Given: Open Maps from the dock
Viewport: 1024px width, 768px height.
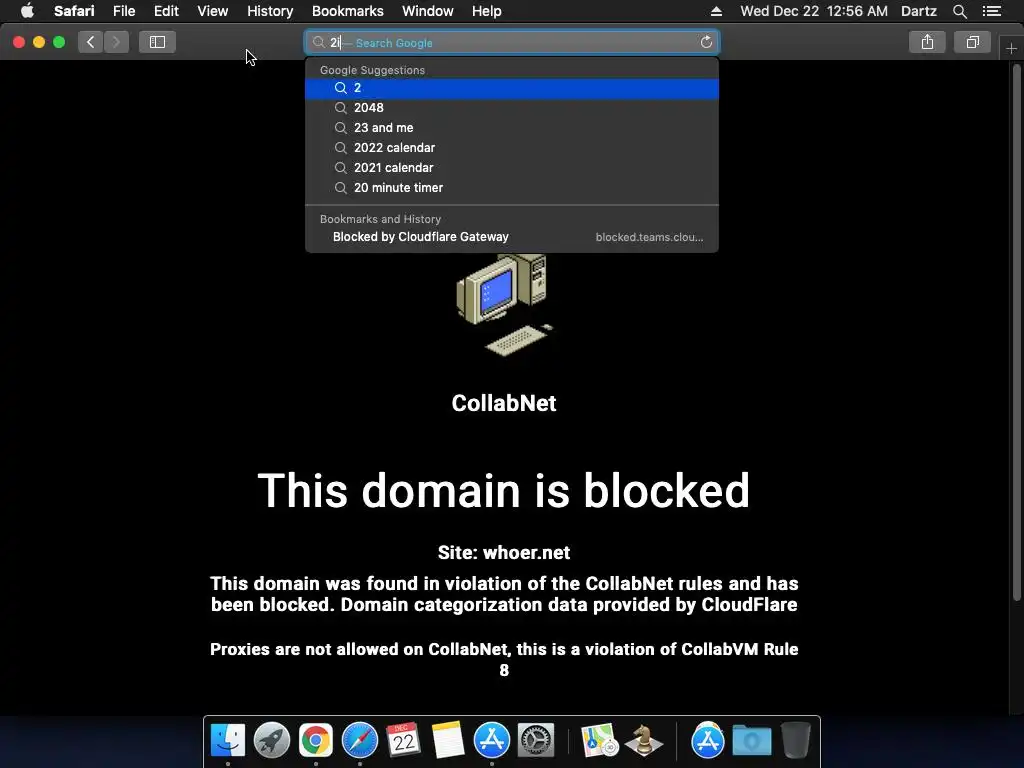Looking at the screenshot, I should [x=600, y=740].
